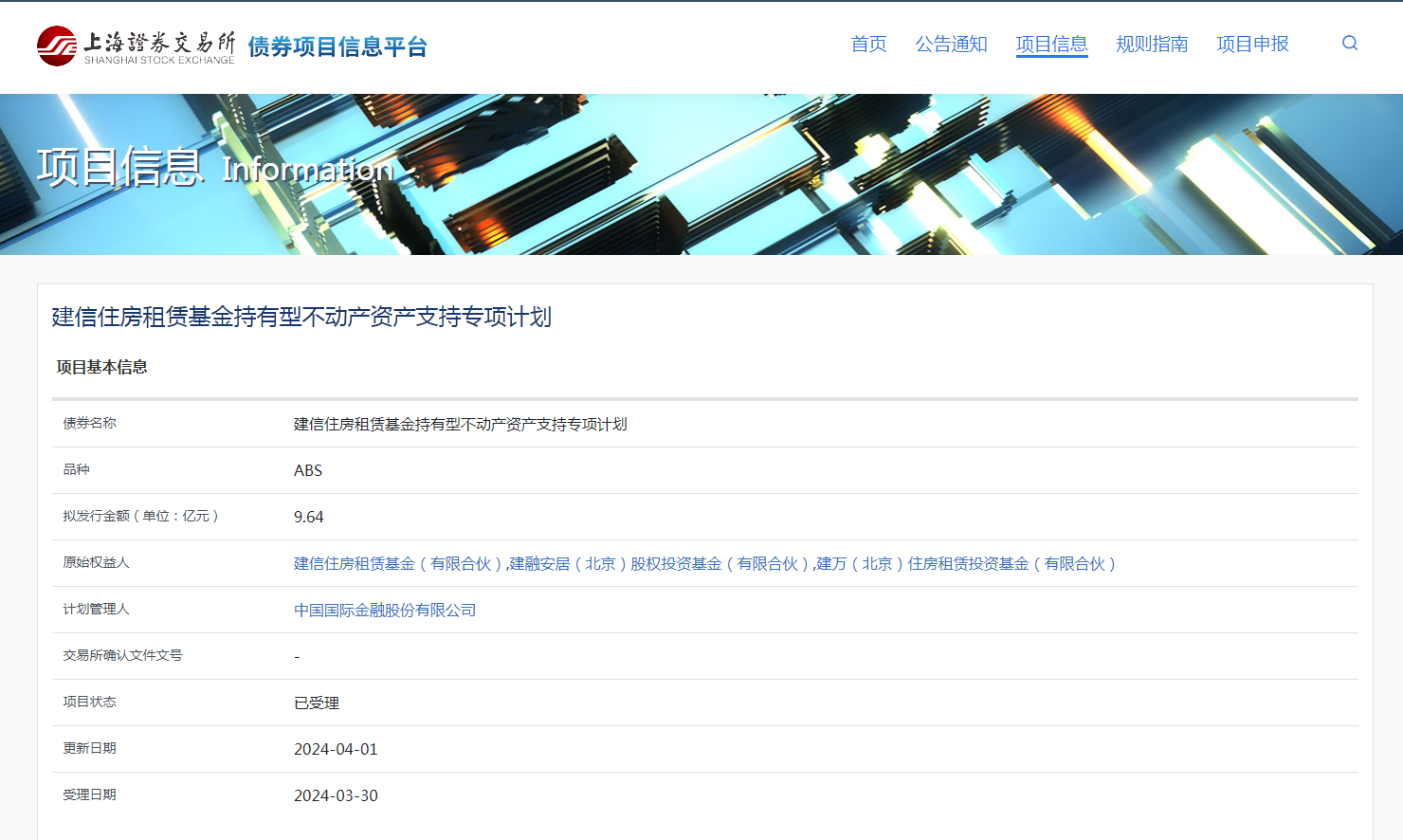This screenshot has height=840, width=1403.
Task: Click the issuance amount 9.64
Action: [309, 518]
